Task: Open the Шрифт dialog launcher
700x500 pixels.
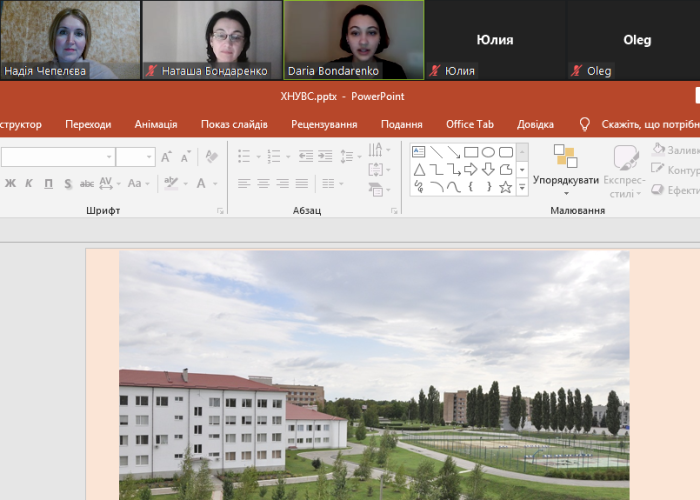Action: pos(220,211)
